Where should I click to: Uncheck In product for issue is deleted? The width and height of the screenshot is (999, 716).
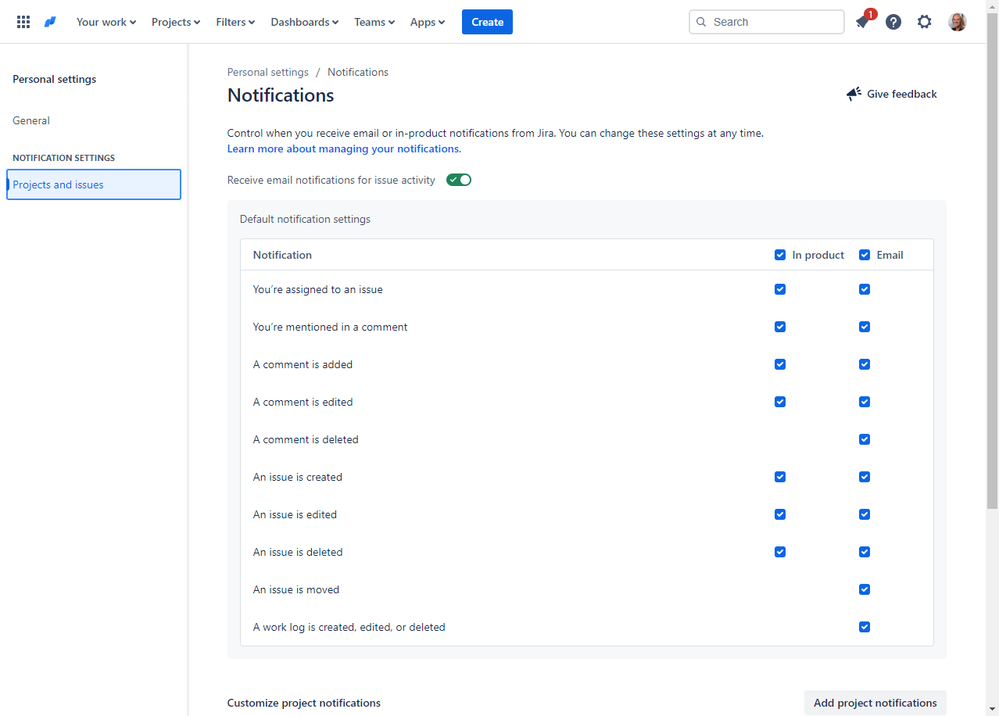(x=780, y=552)
